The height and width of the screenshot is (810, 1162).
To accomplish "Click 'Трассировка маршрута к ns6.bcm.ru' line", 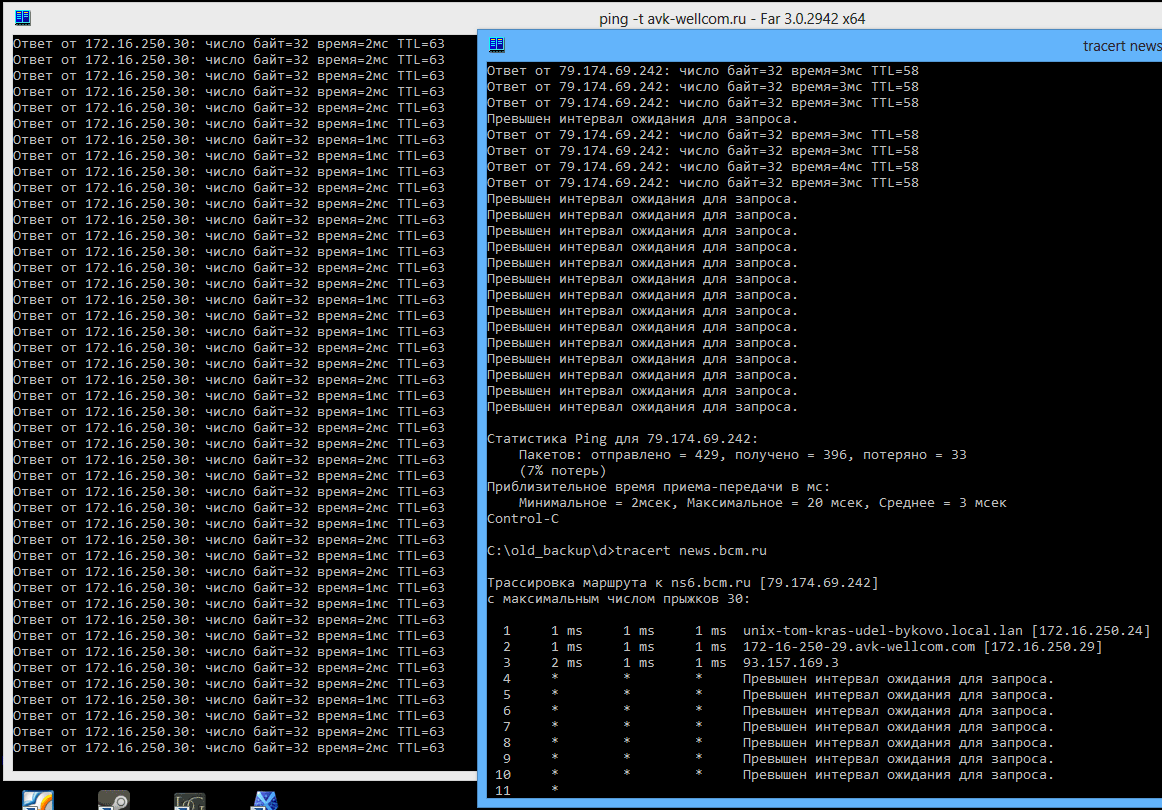I will pos(683,582).
